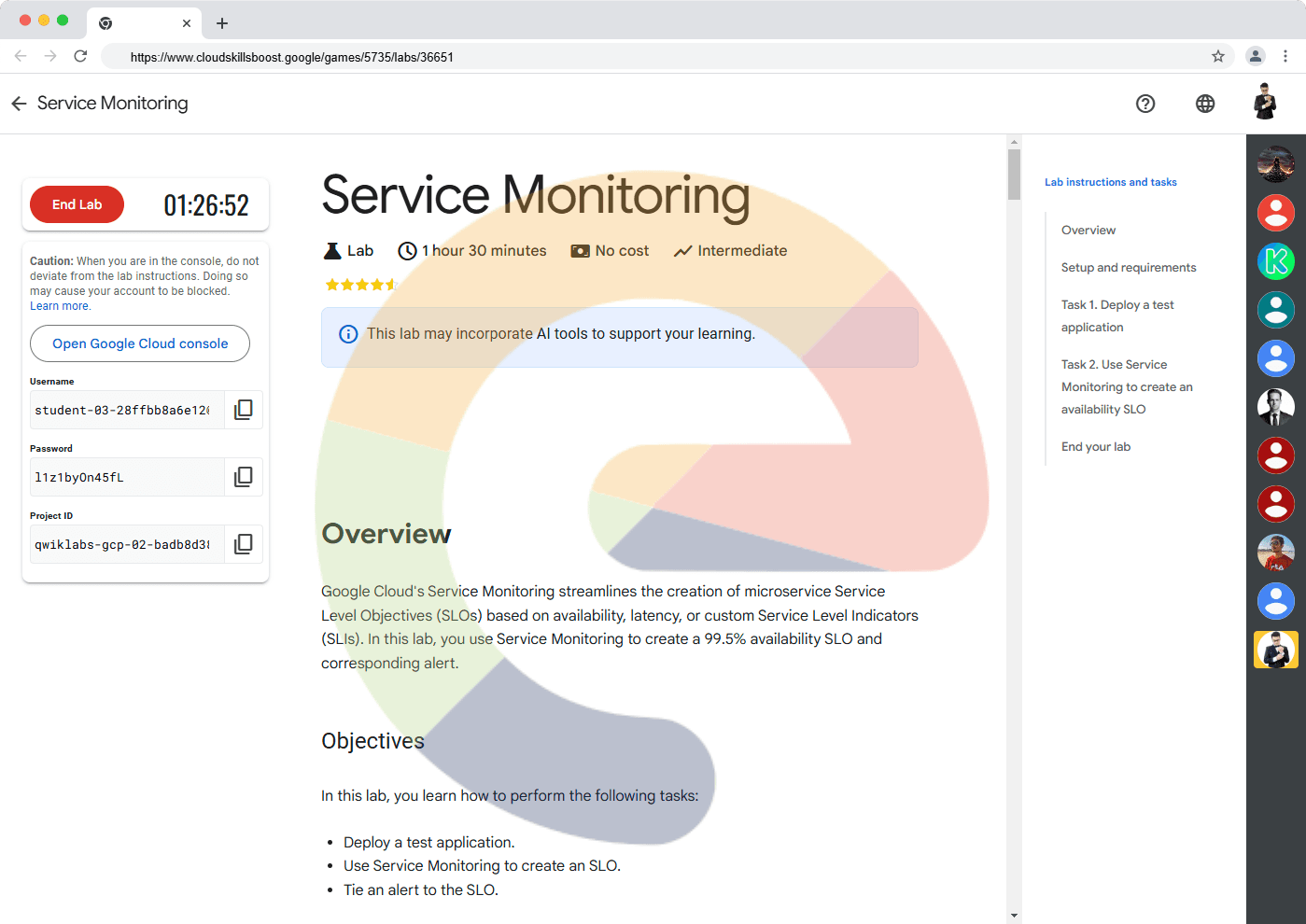
Task: Click the Objectives heading
Action: click(372, 741)
